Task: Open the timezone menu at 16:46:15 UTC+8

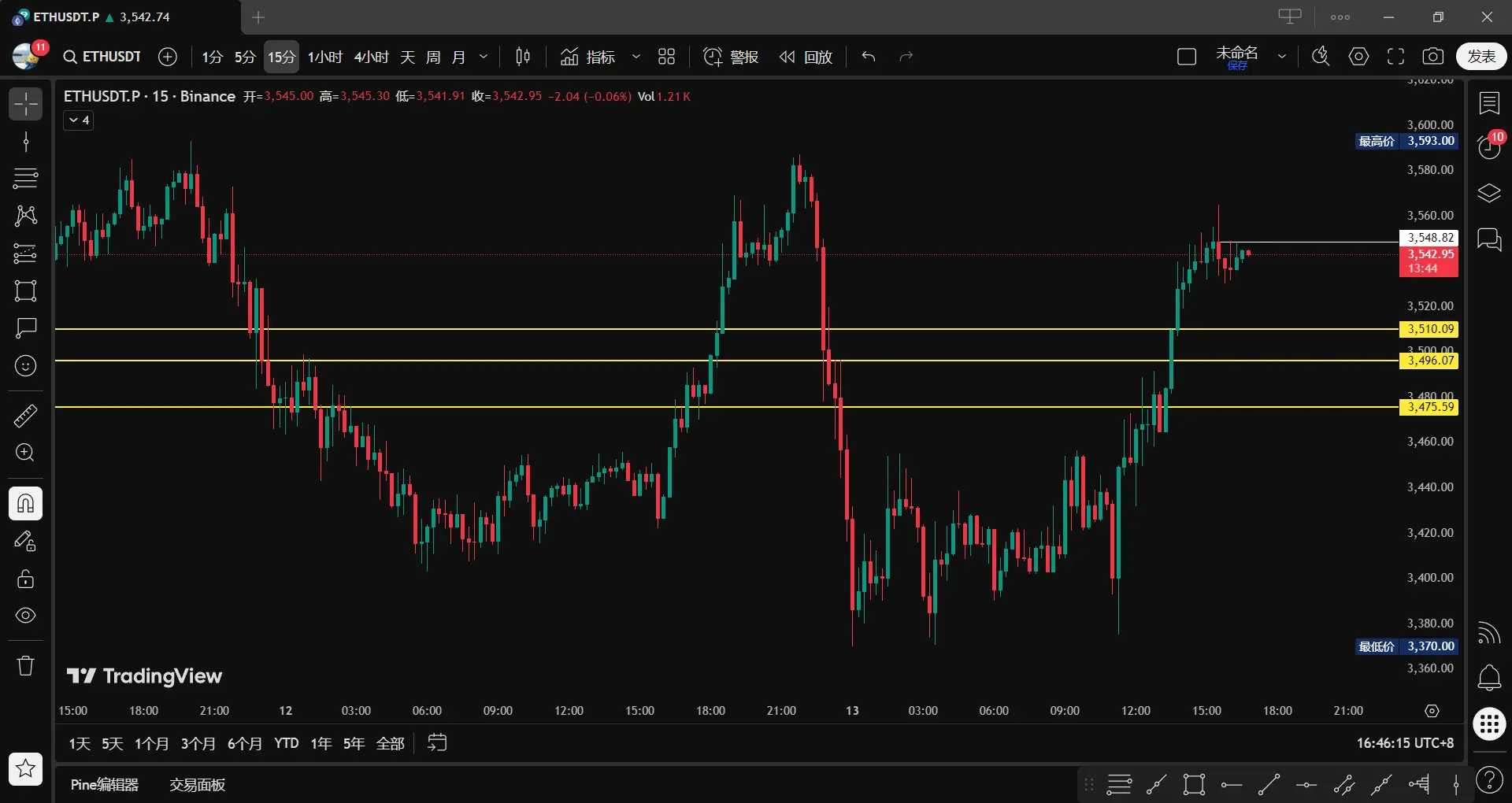Action: [x=1405, y=743]
